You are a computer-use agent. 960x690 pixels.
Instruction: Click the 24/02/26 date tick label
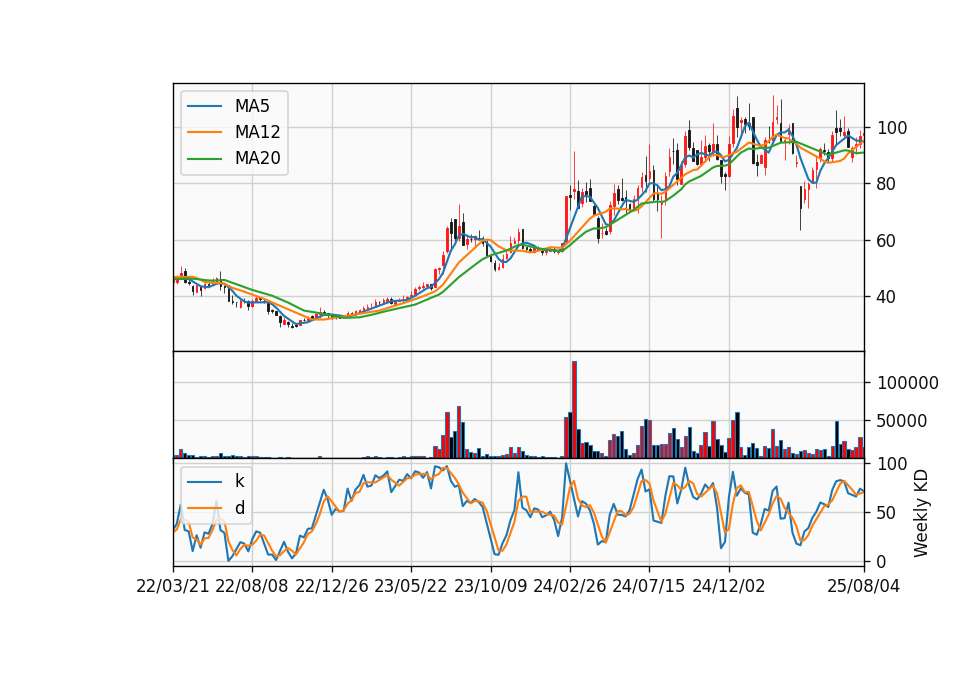coord(569,586)
